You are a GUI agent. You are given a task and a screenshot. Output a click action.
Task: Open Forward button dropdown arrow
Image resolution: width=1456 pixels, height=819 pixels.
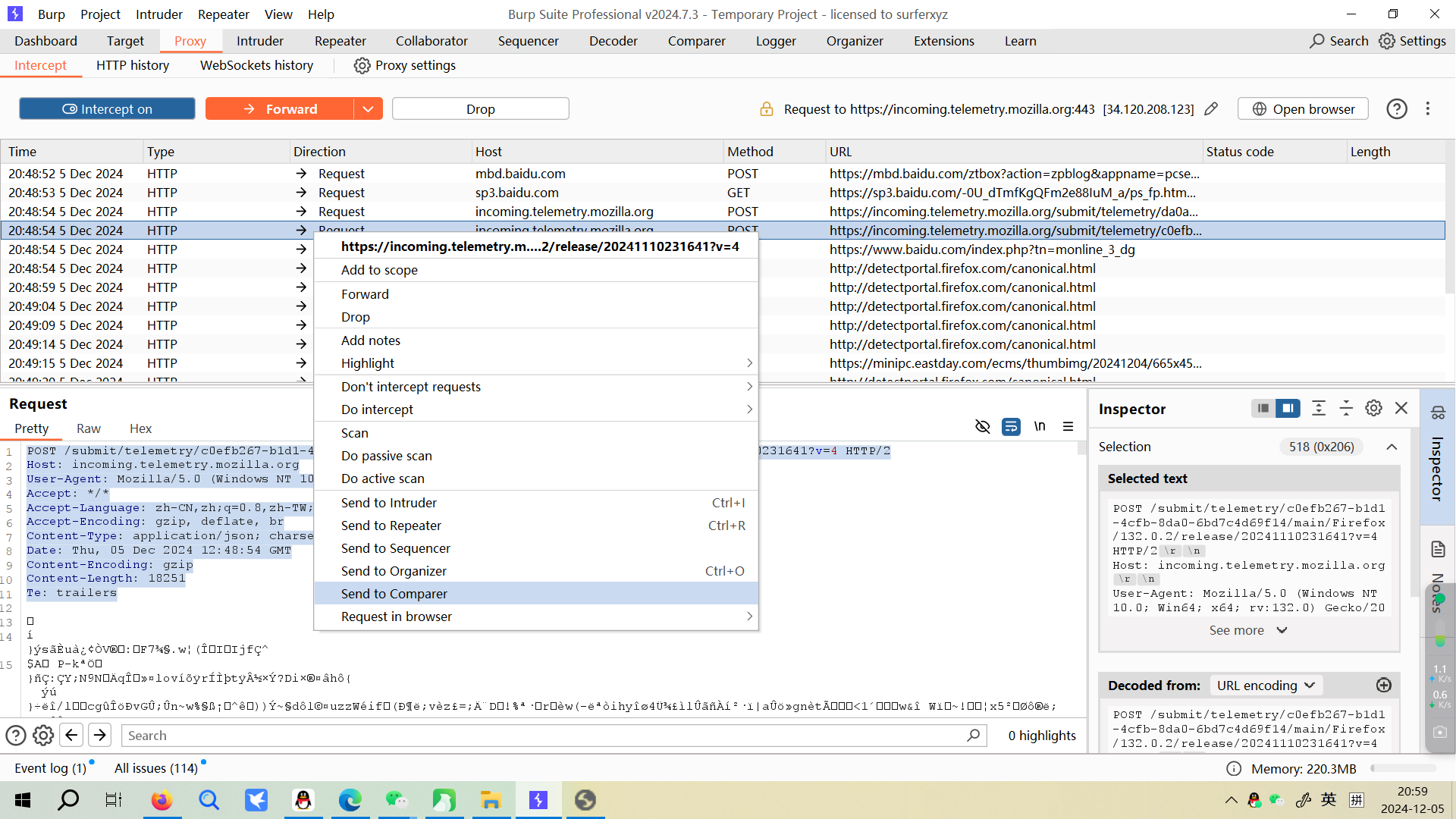click(368, 109)
